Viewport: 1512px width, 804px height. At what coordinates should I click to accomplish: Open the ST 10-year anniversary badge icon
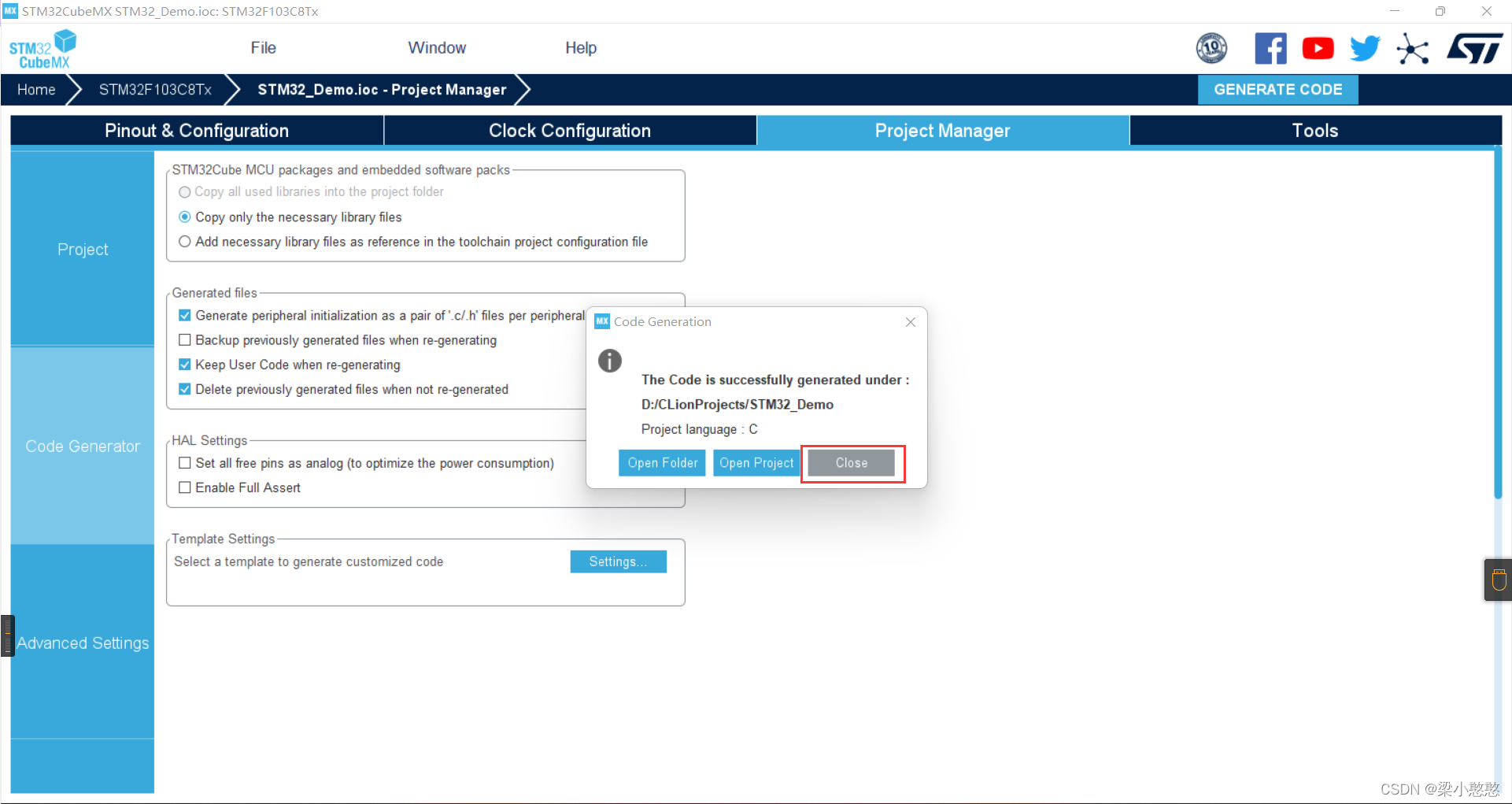click(1211, 48)
